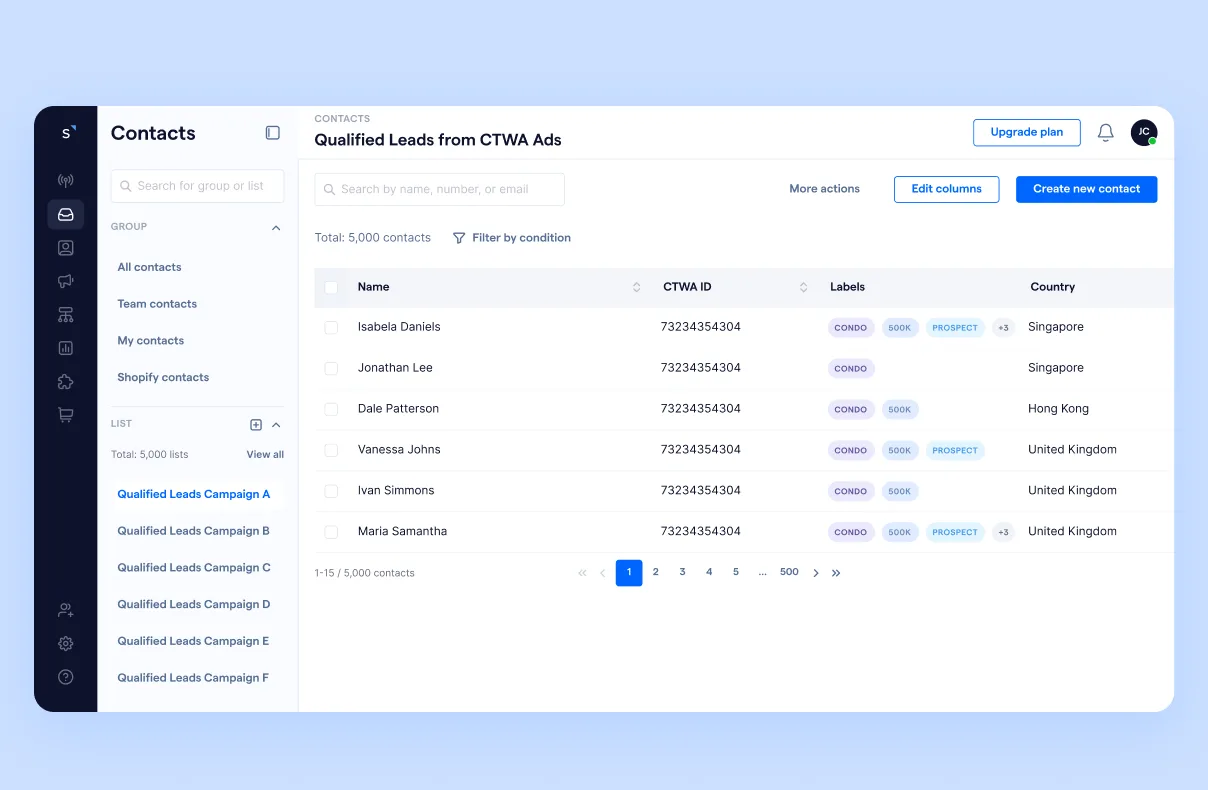Select Shopify contacts group
1208x790 pixels.
click(x=163, y=377)
